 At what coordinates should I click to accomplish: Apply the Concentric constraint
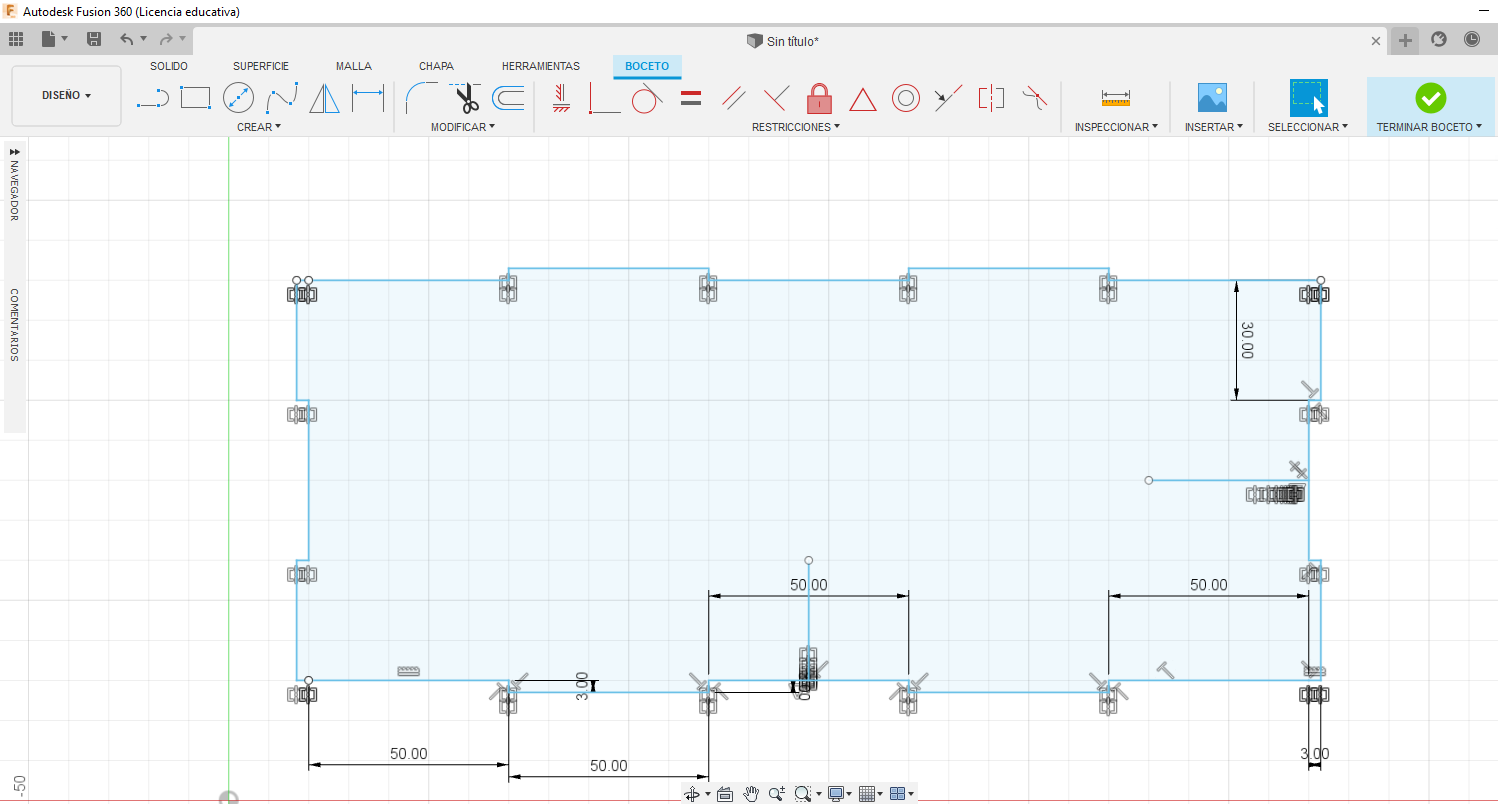906,98
